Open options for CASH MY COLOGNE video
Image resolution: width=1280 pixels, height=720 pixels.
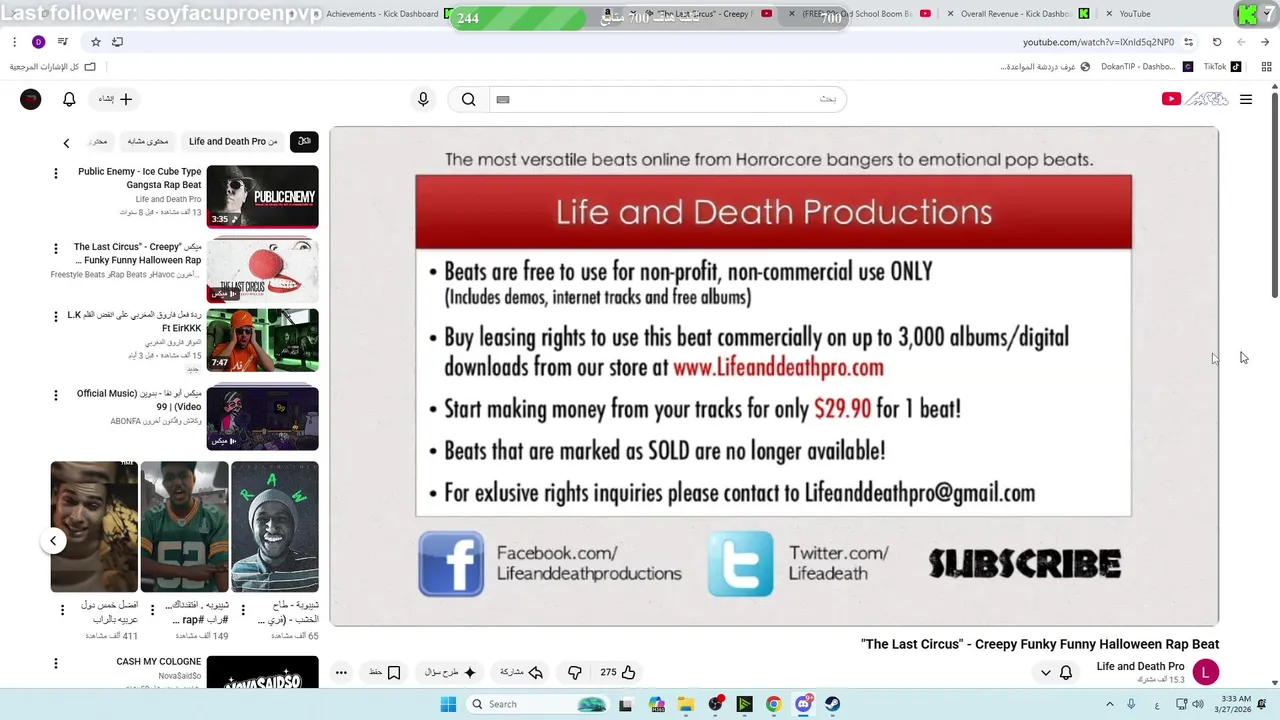click(56, 663)
